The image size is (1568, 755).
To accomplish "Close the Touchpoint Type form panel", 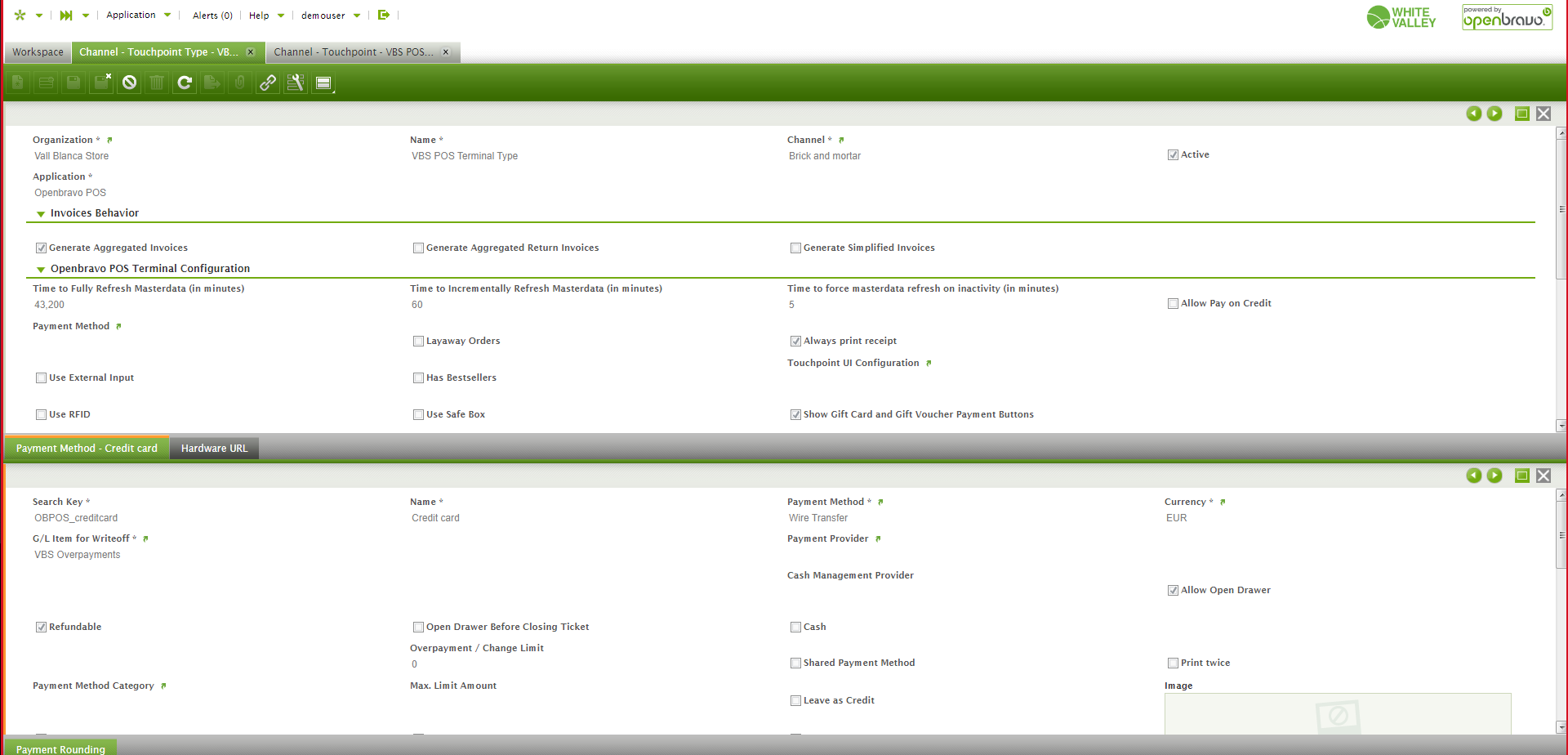I will (x=1543, y=114).
